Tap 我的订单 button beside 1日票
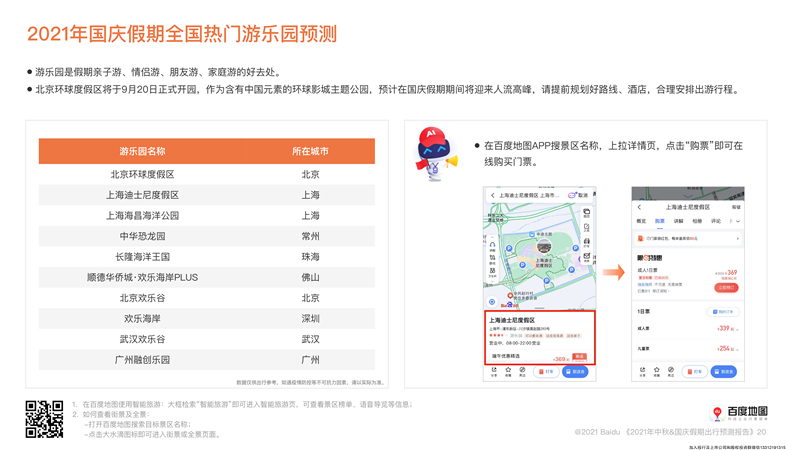800x450 pixels. coord(723,312)
